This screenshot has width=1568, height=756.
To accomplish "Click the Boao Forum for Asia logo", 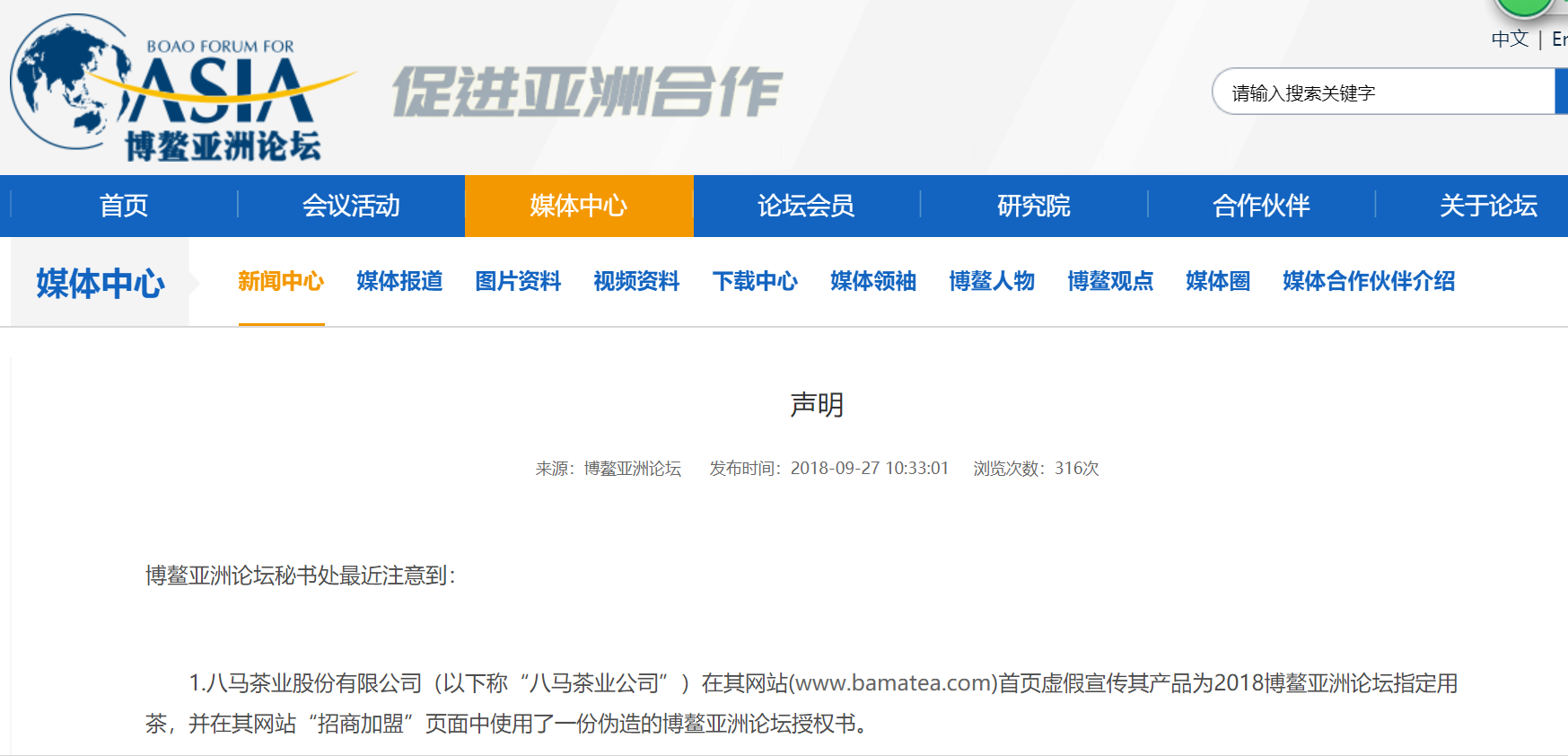I will coord(182,88).
